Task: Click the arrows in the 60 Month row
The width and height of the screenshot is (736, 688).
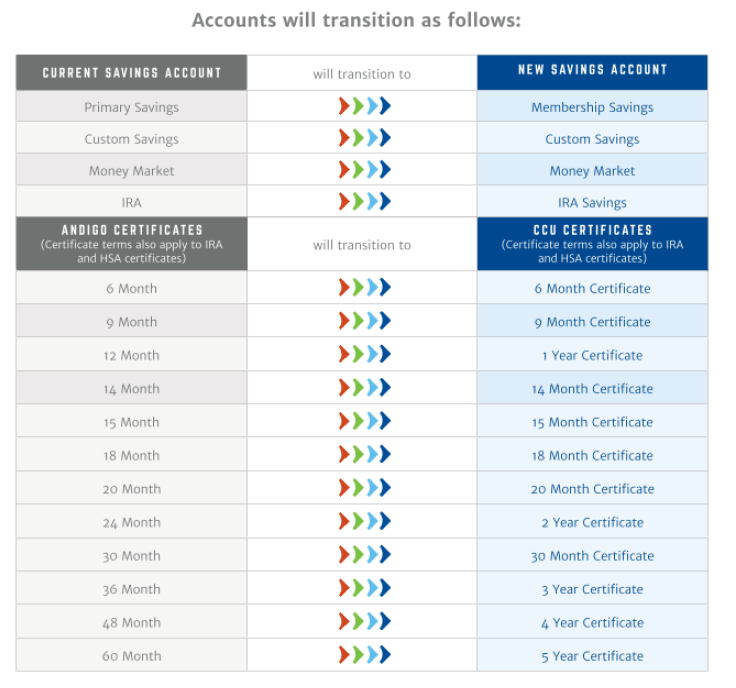Action: (x=365, y=655)
